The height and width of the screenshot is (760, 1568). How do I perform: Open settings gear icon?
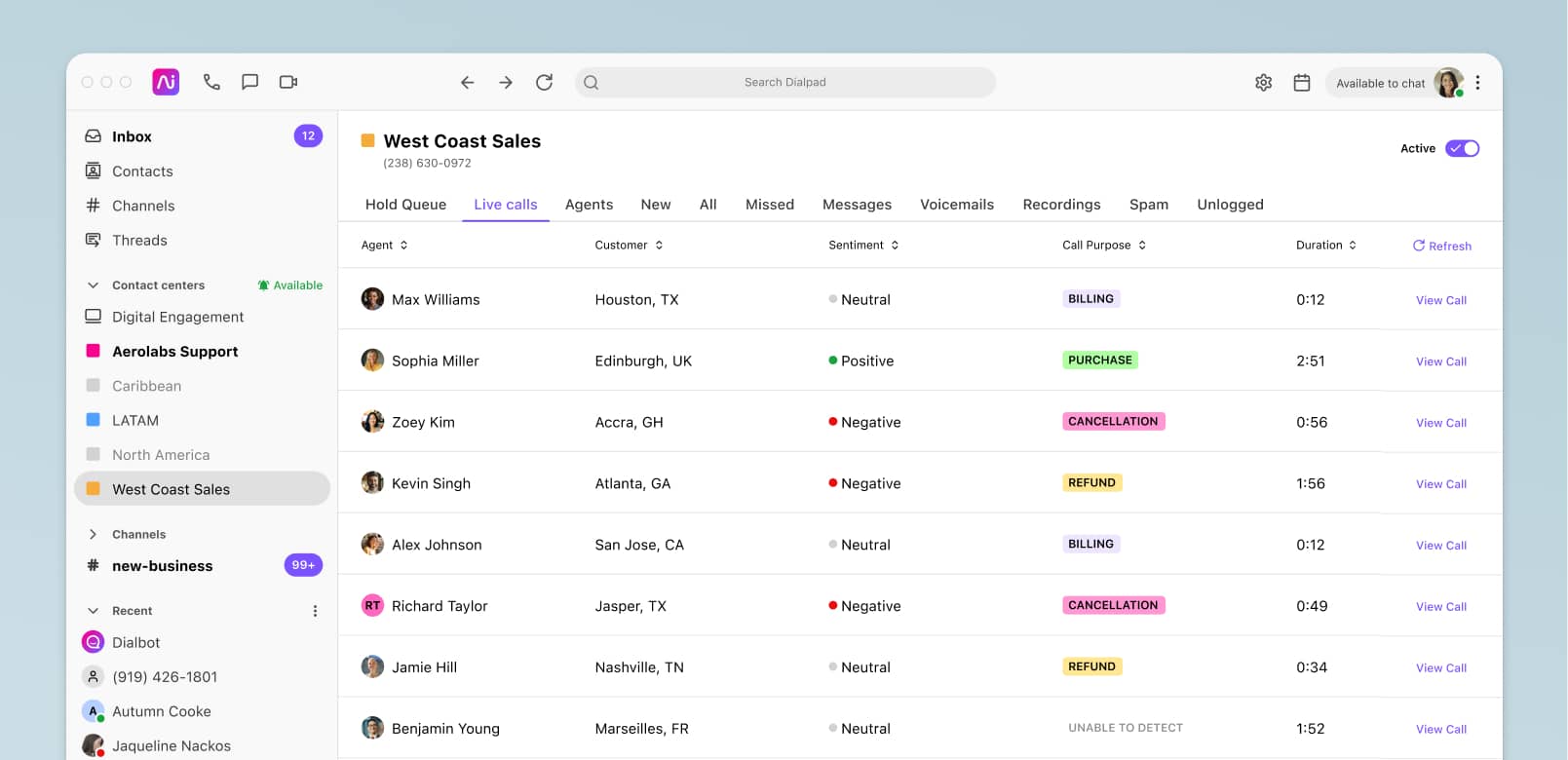(1263, 83)
